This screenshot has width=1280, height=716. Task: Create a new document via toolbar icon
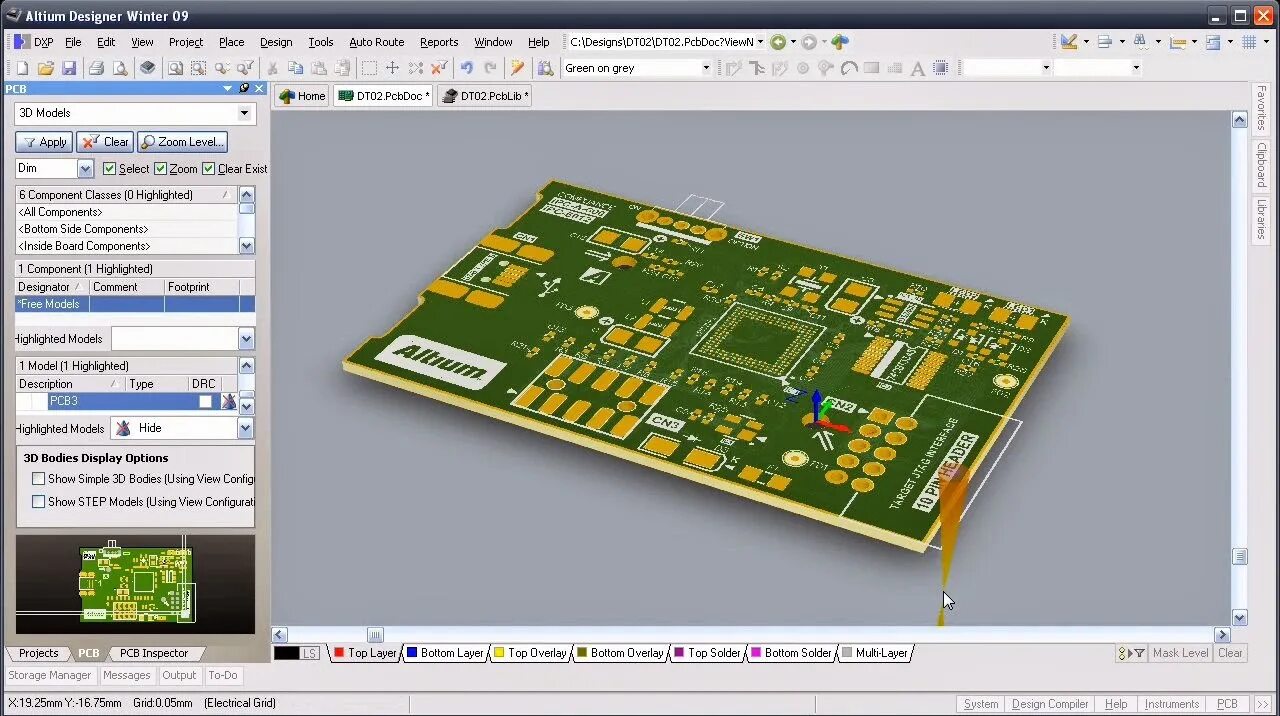coord(22,68)
